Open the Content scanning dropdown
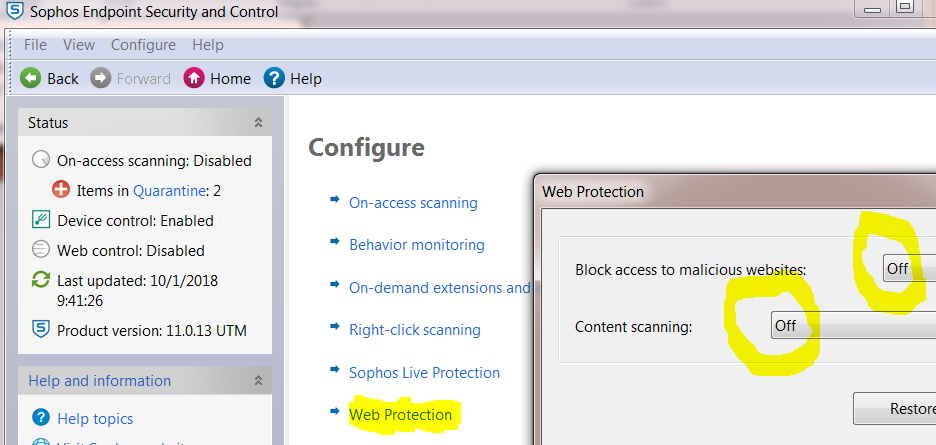The image size is (936, 445). click(x=854, y=325)
